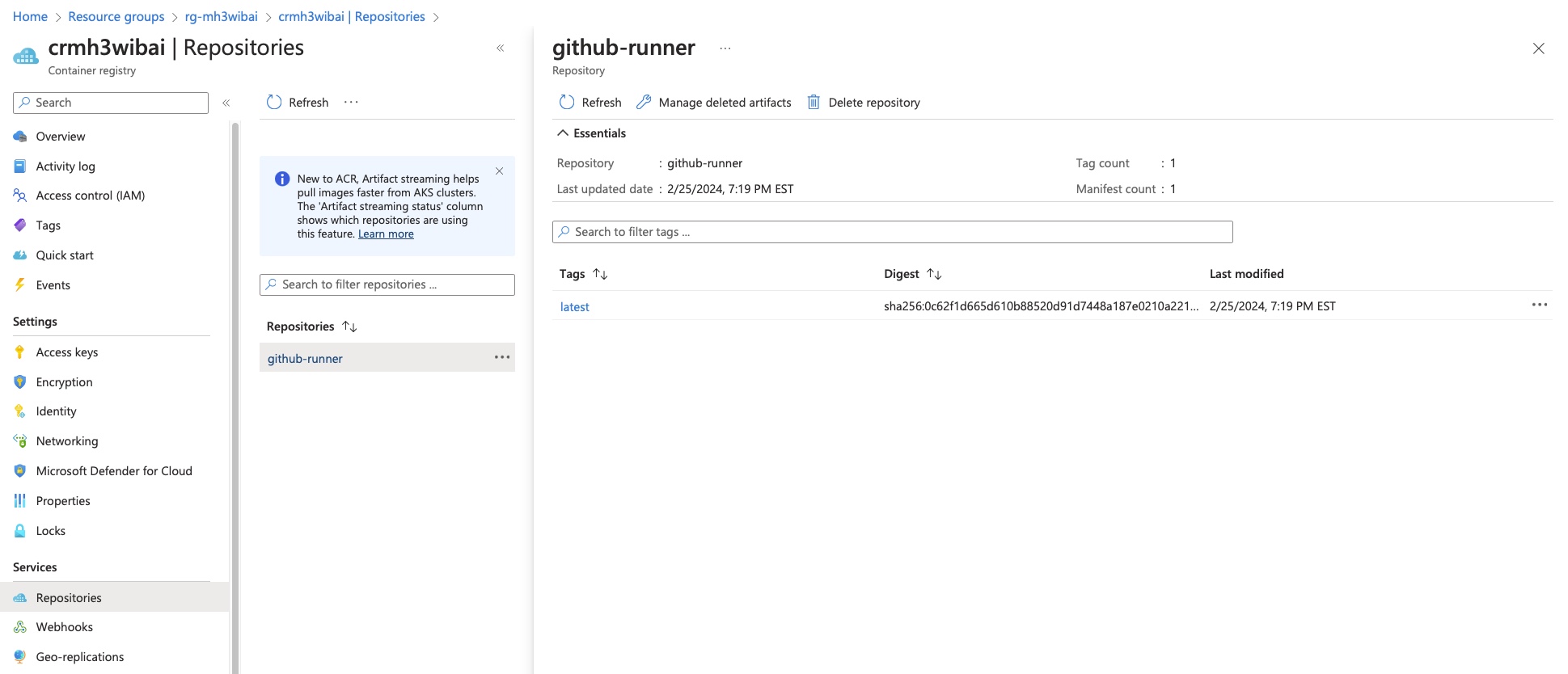Viewport: 1568px width, 674px height.
Task: Go to Home breadcrumb
Action: point(30,17)
